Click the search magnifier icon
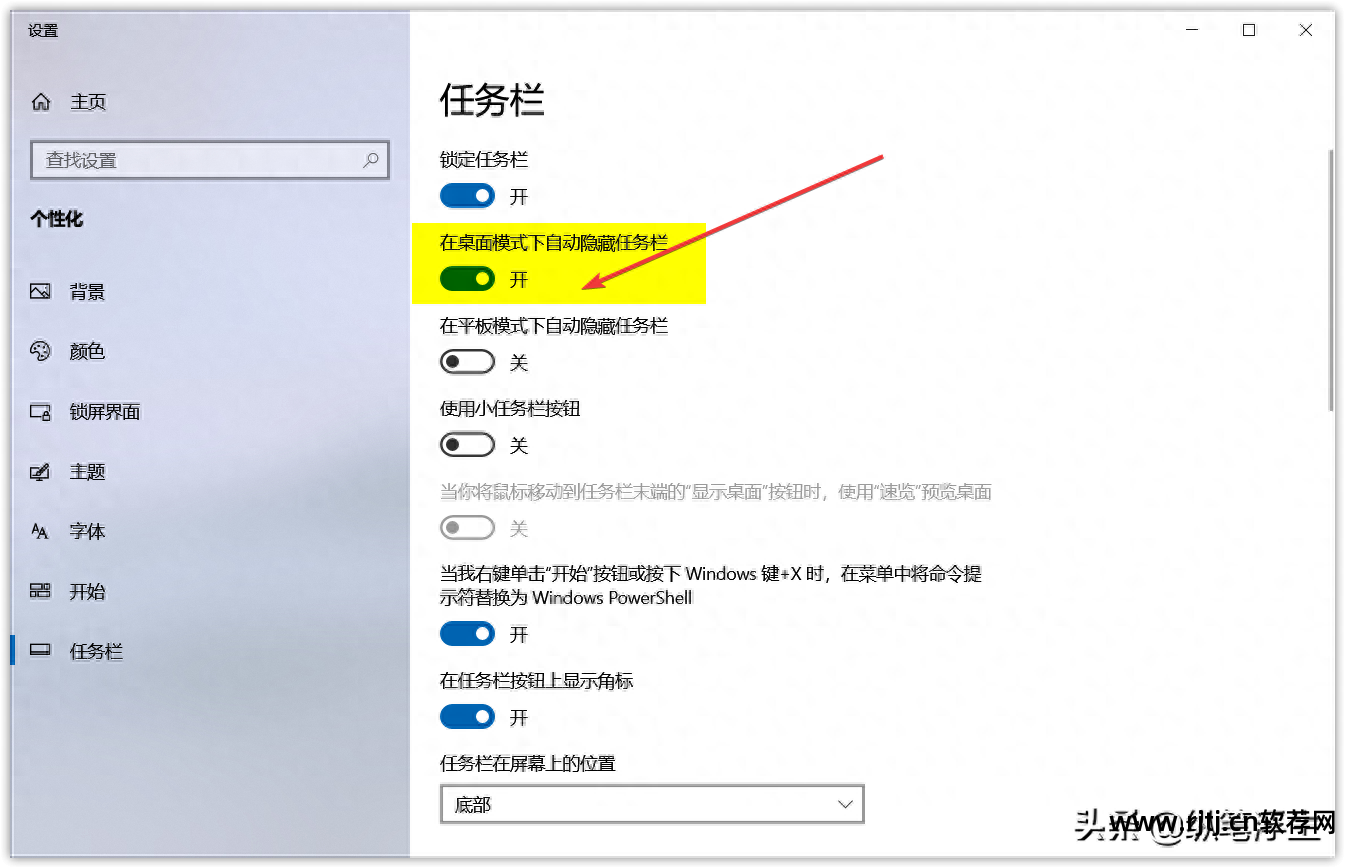 pyautogui.click(x=371, y=160)
